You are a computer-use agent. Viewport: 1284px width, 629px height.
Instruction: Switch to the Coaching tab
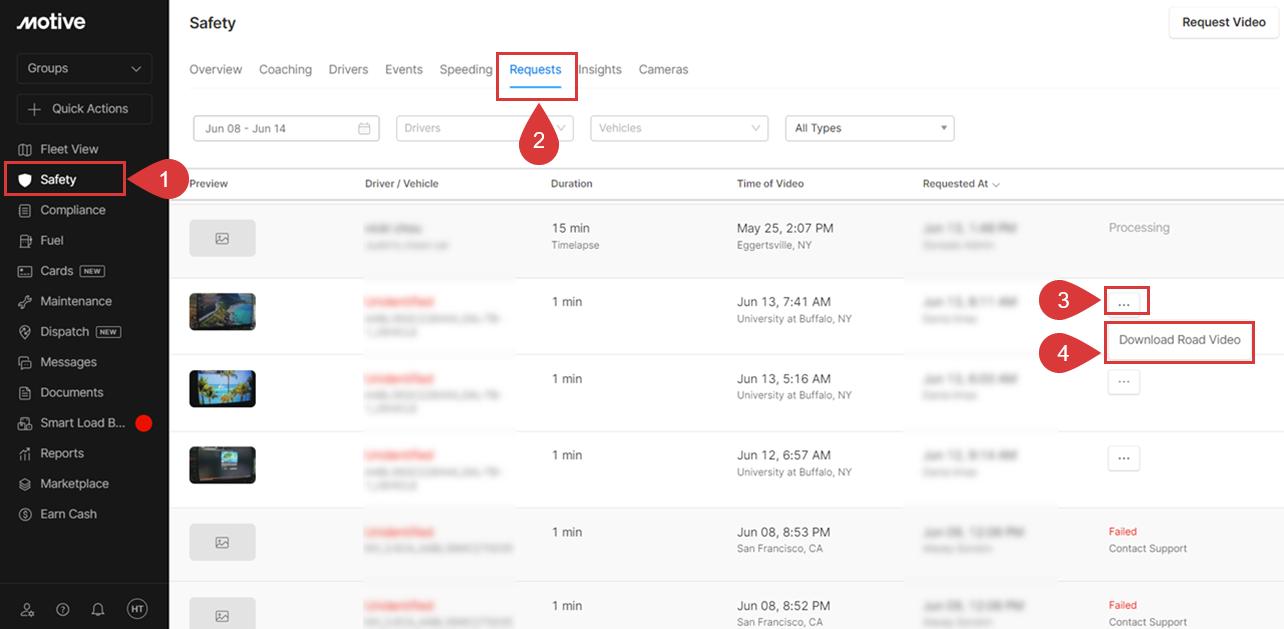285,70
